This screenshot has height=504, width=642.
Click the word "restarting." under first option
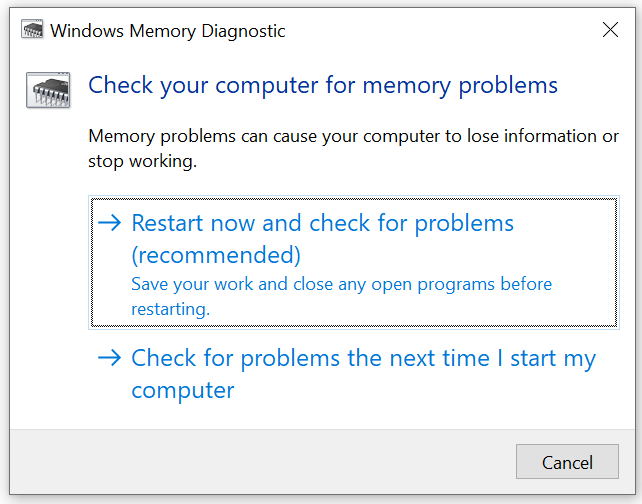[x=170, y=310]
